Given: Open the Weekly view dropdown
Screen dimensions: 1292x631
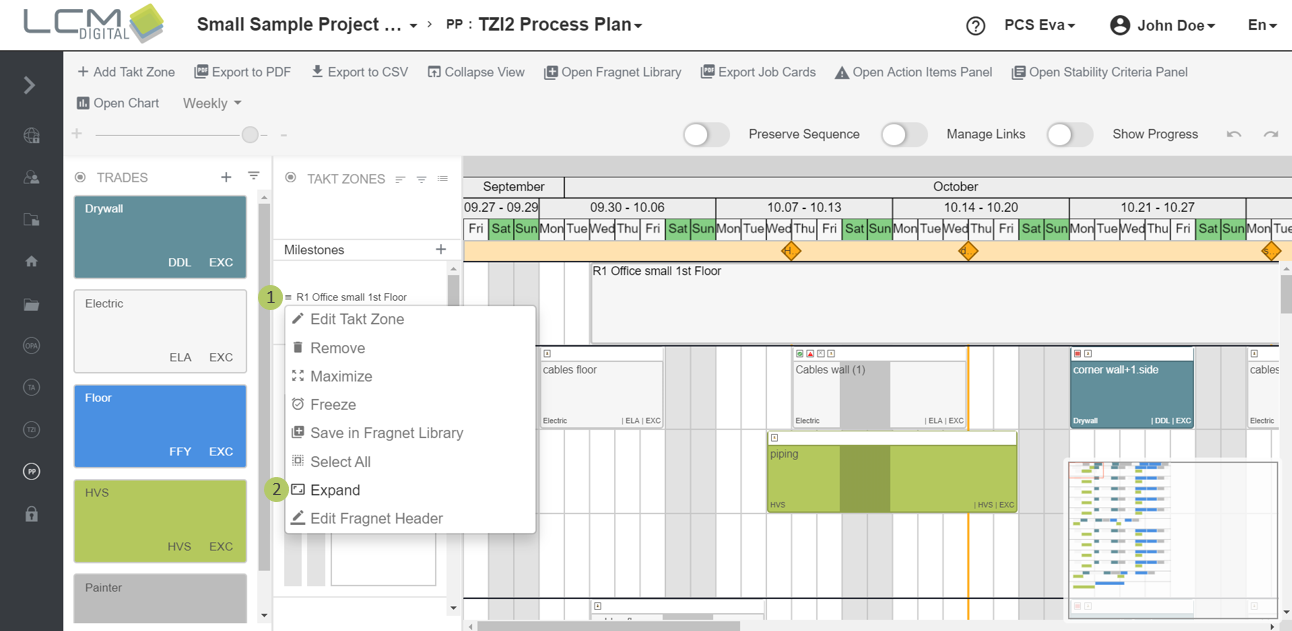Looking at the screenshot, I should click(x=212, y=104).
